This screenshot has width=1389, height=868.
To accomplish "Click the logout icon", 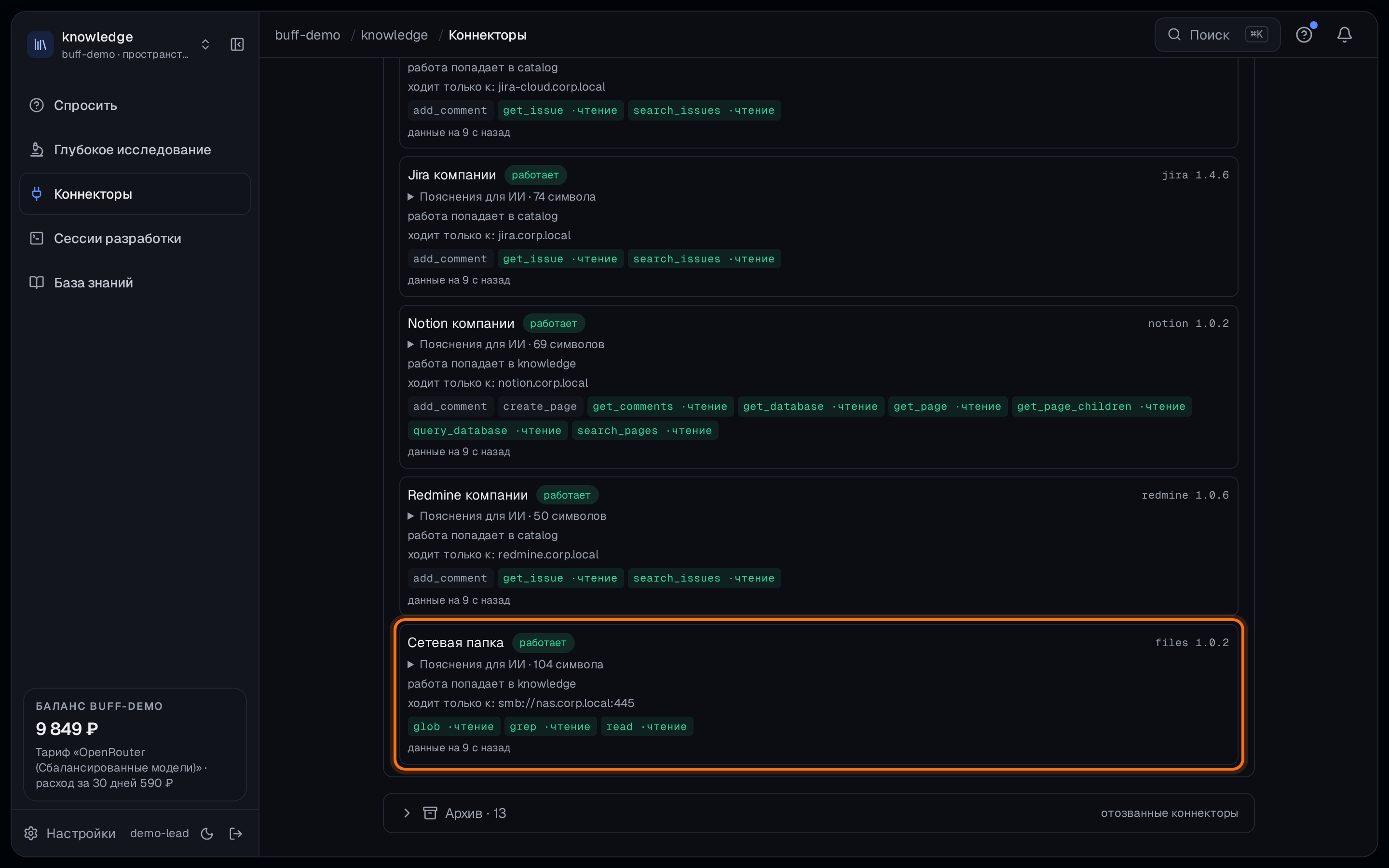I will (x=236, y=834).
